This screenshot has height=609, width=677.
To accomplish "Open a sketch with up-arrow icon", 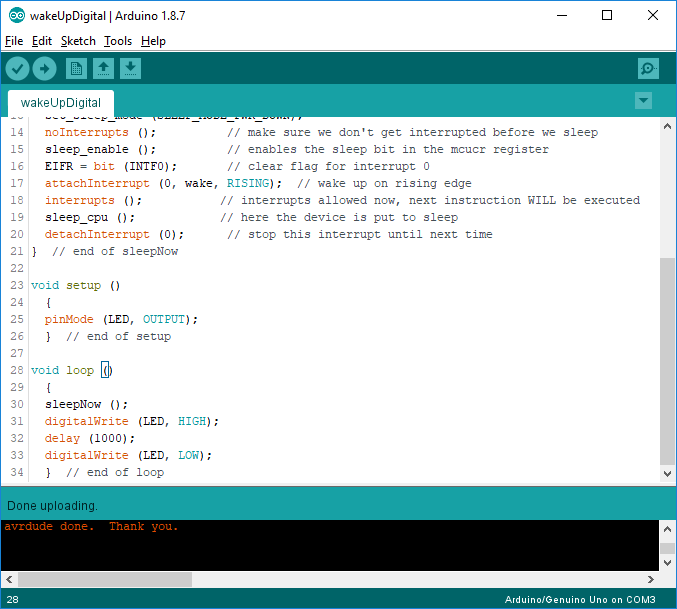I will tap(104, 69).
